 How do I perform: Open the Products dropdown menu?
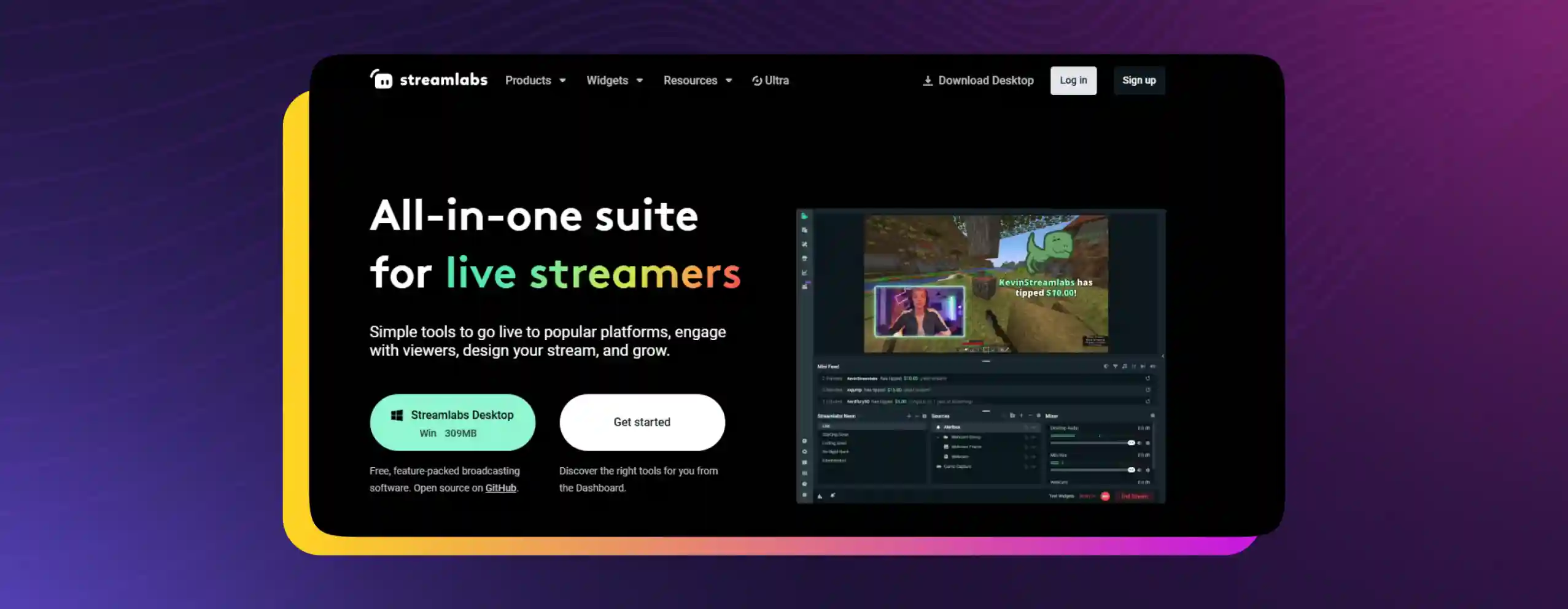[535, 80]
